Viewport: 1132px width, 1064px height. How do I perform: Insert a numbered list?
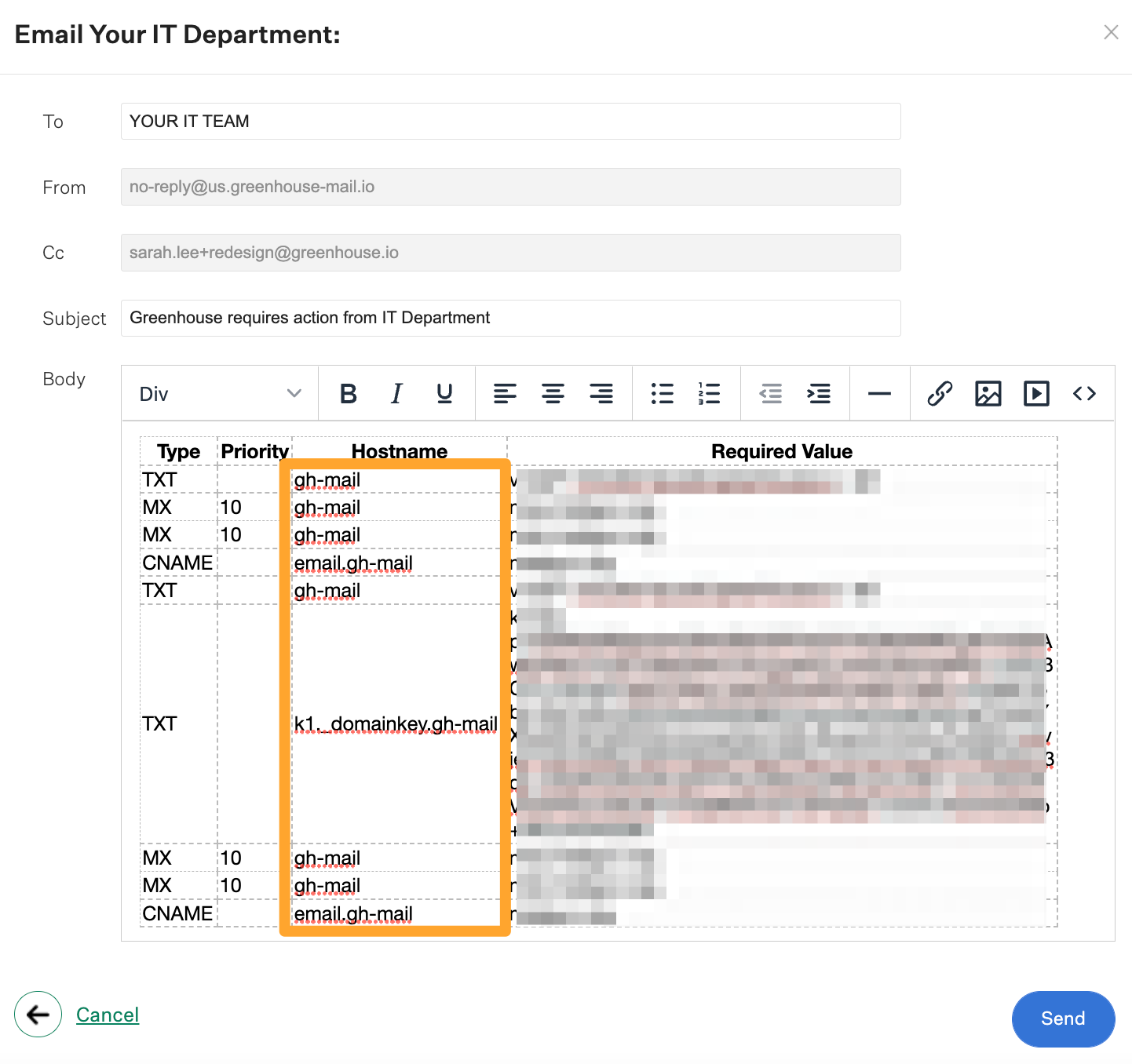tap(710, 393)
